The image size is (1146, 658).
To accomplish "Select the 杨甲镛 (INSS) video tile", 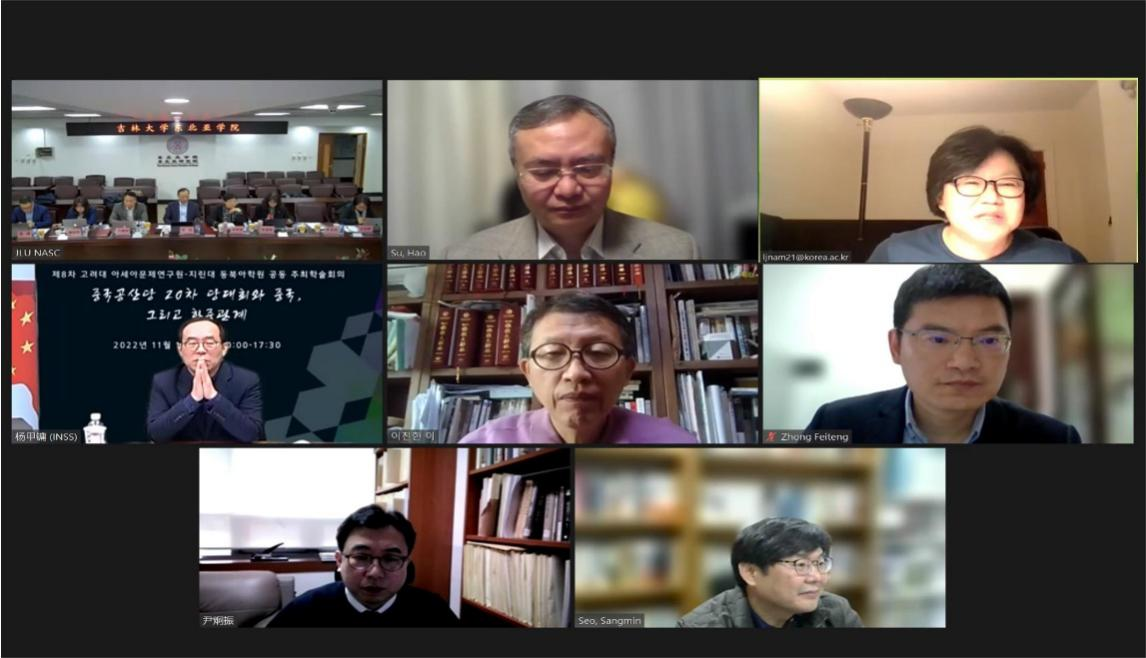I will [197, 353].
